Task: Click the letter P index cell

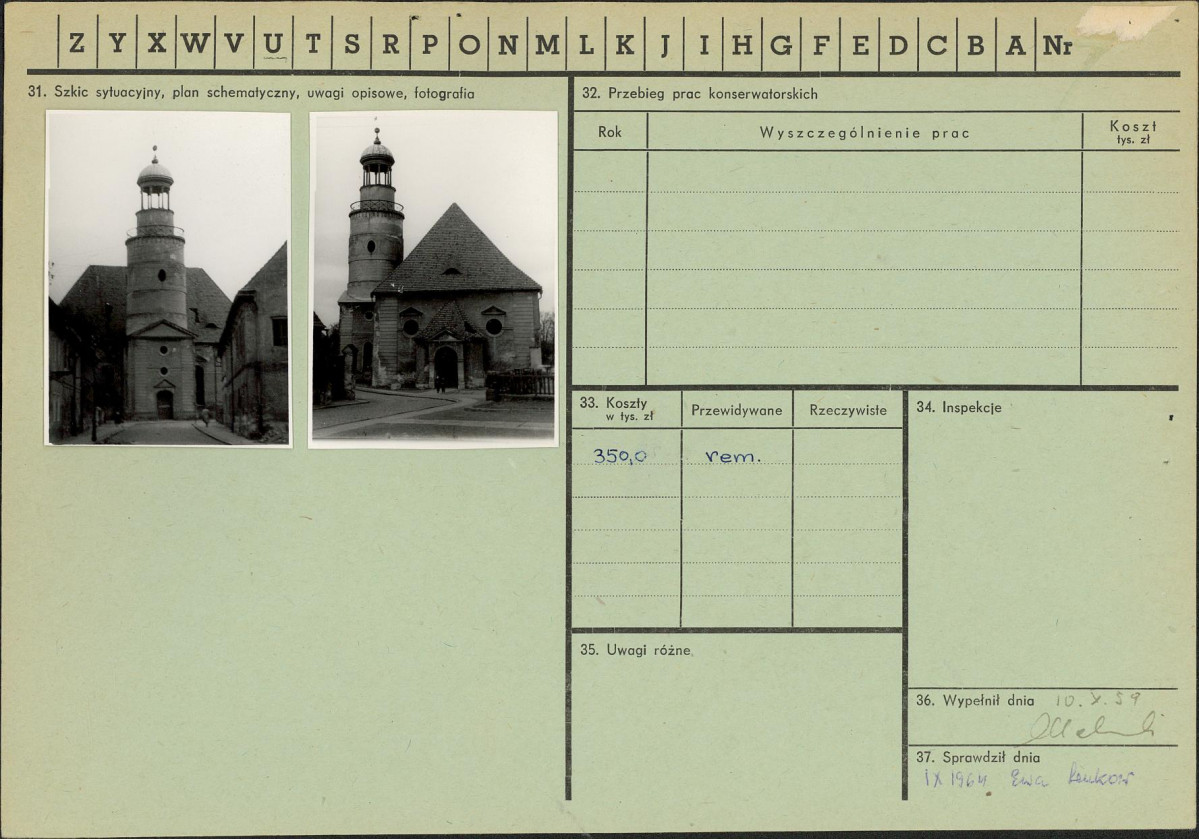Action: [429, 44]
